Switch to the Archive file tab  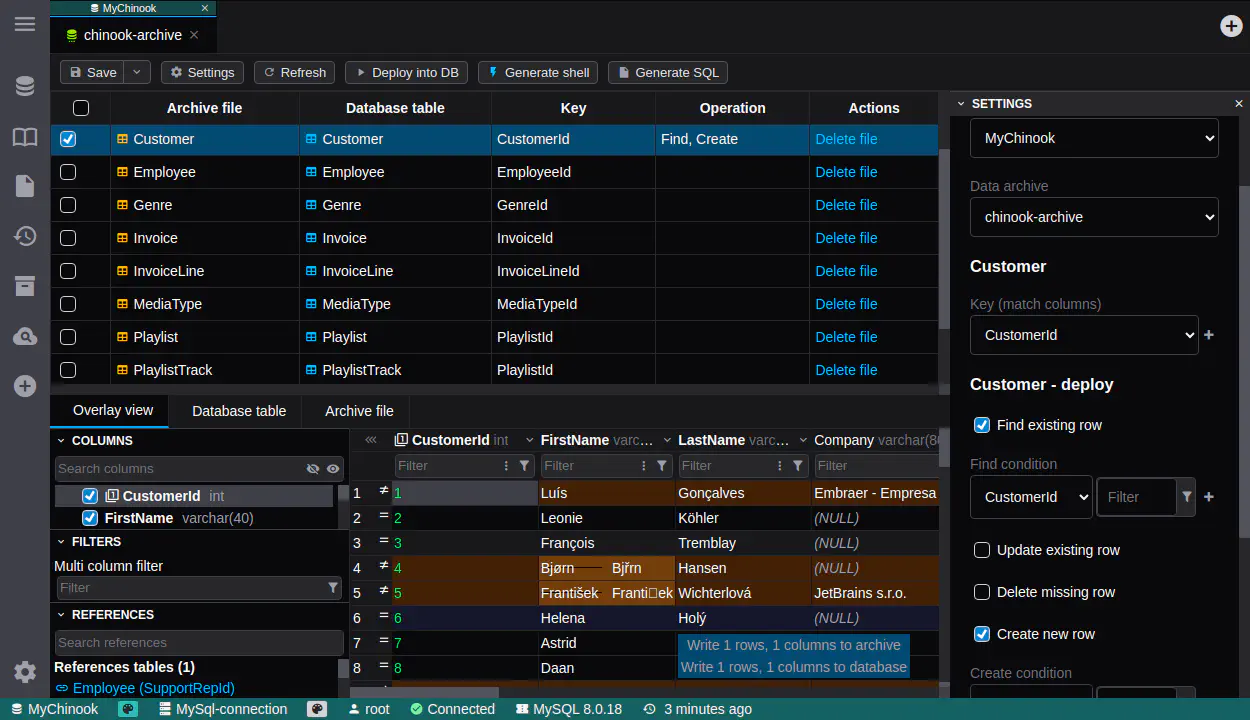359,411
